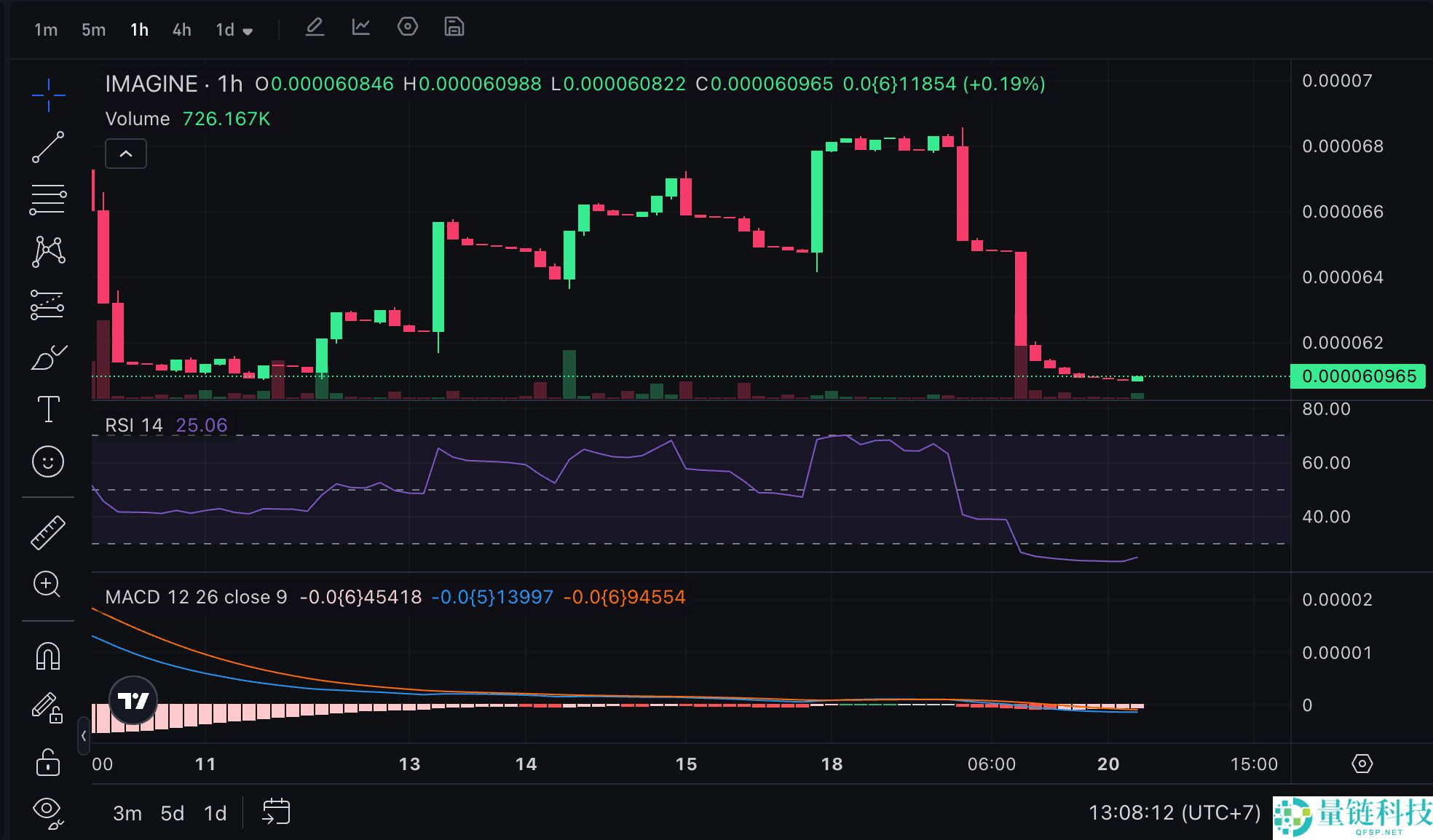The image size is (1433, 840).
Task: Open the go to date calendar
Action: [x=276, y=812]
